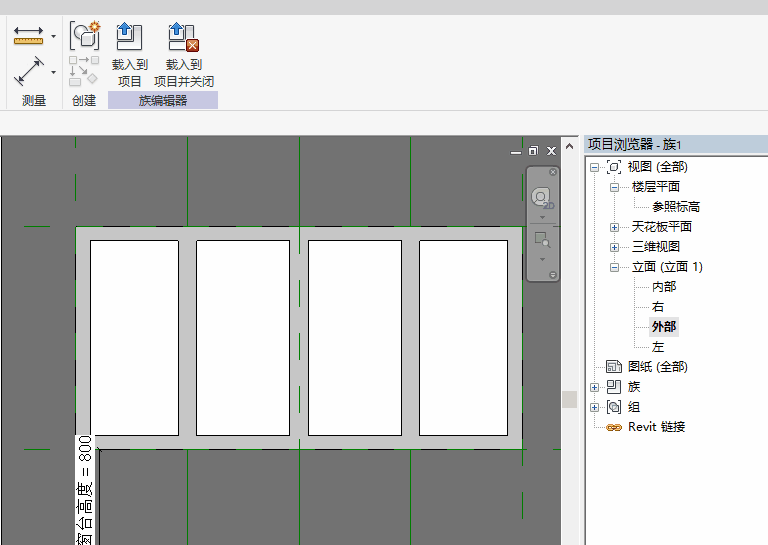This screenshot has height=545, width=768.
Task: Open navigation bar customize menu
Action: pyautogui.click(x=552, y=275)
